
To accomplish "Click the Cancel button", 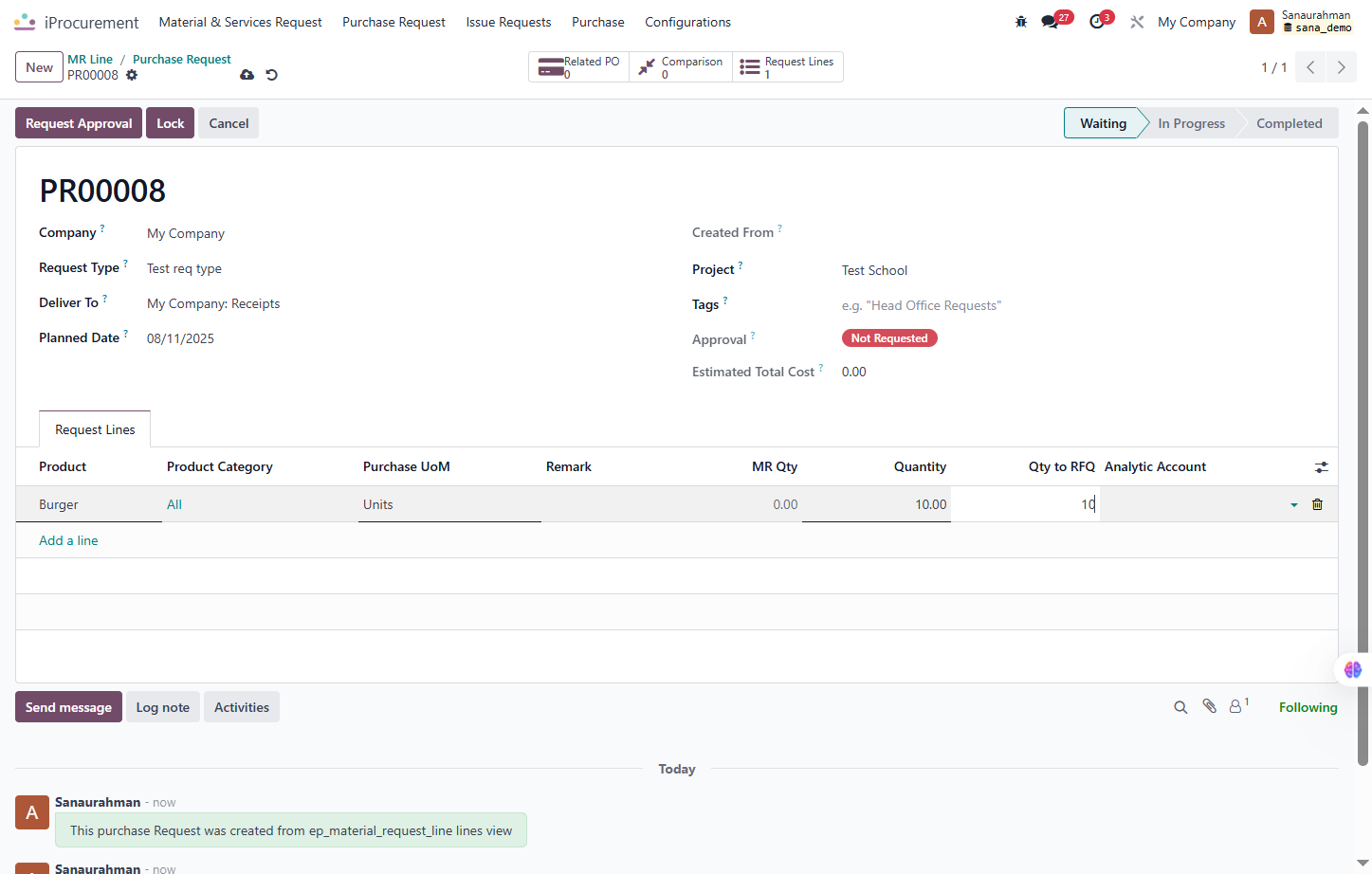I will (x=229, y=123).
